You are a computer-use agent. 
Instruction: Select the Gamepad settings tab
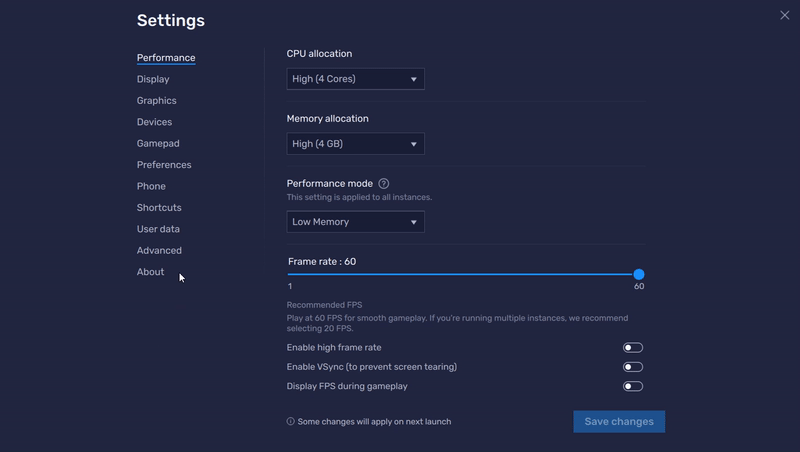click(x=158, y=144)
